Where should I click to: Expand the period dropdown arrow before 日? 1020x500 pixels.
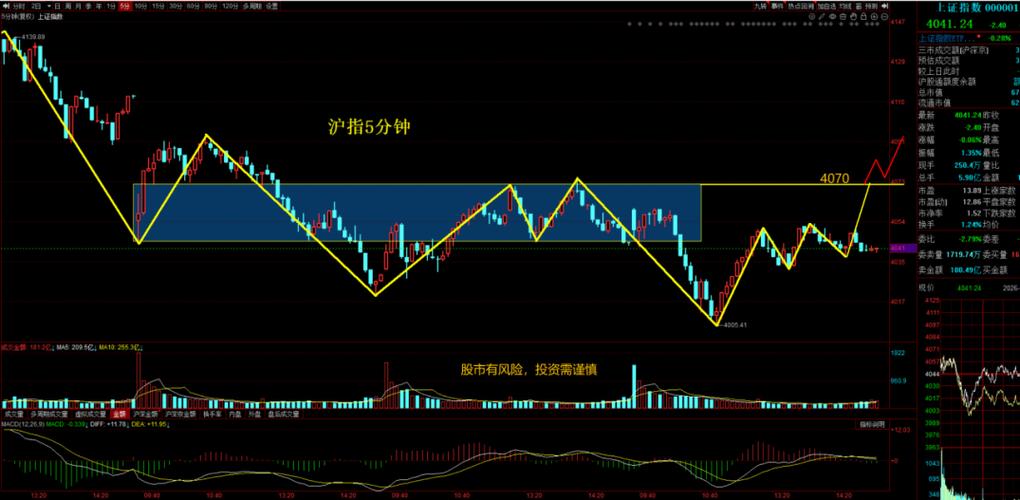click(x=49, y=6)
